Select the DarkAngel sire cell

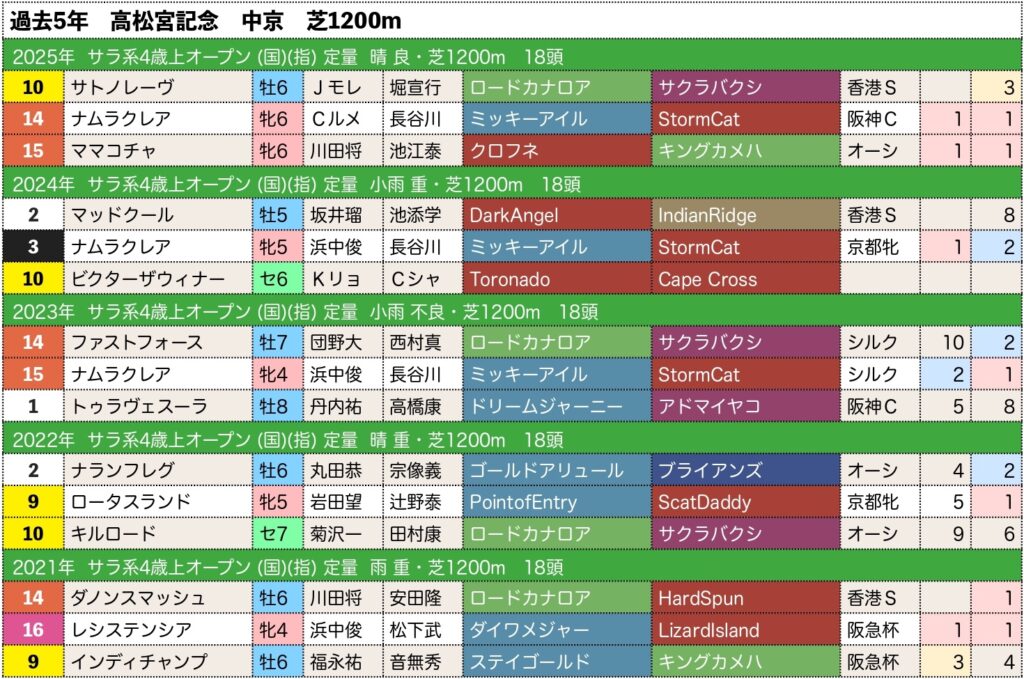(x=556, y=216)
